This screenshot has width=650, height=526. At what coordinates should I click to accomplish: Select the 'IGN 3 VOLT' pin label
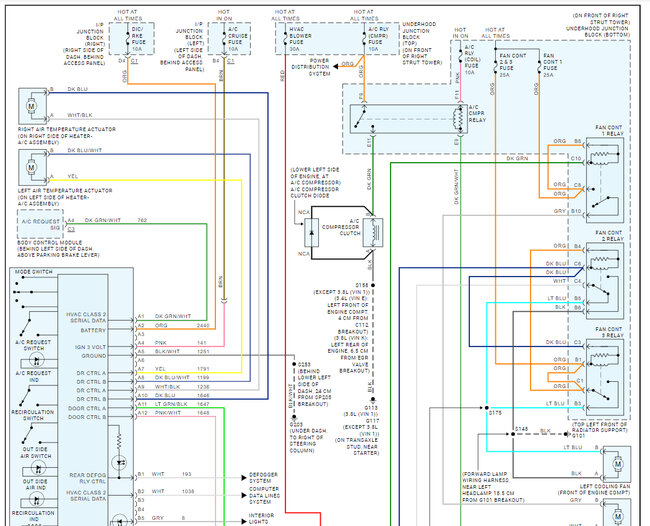(x=90, y=347)
